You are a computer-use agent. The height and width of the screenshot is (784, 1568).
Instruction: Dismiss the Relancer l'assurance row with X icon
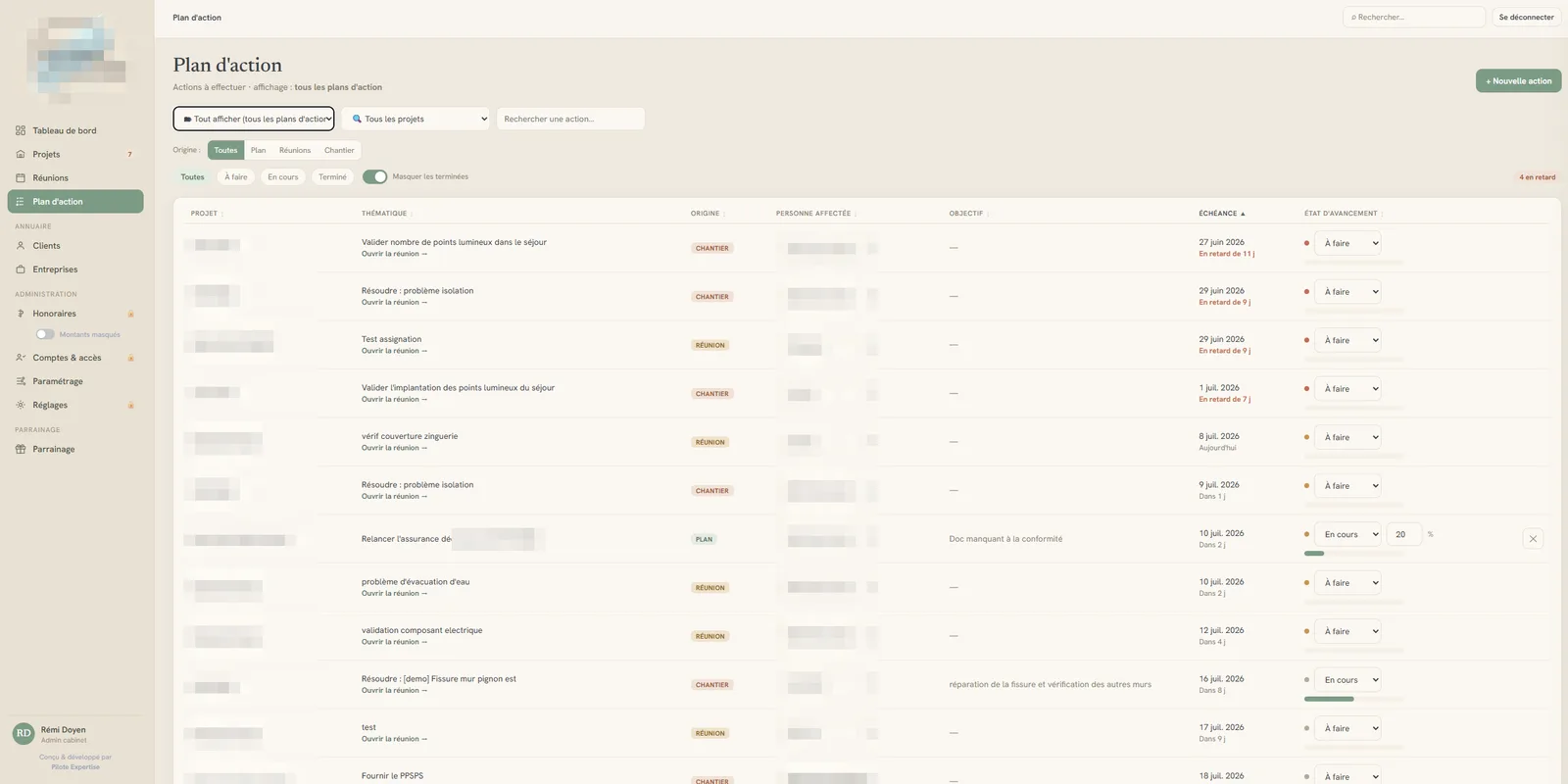point(1533,539)
